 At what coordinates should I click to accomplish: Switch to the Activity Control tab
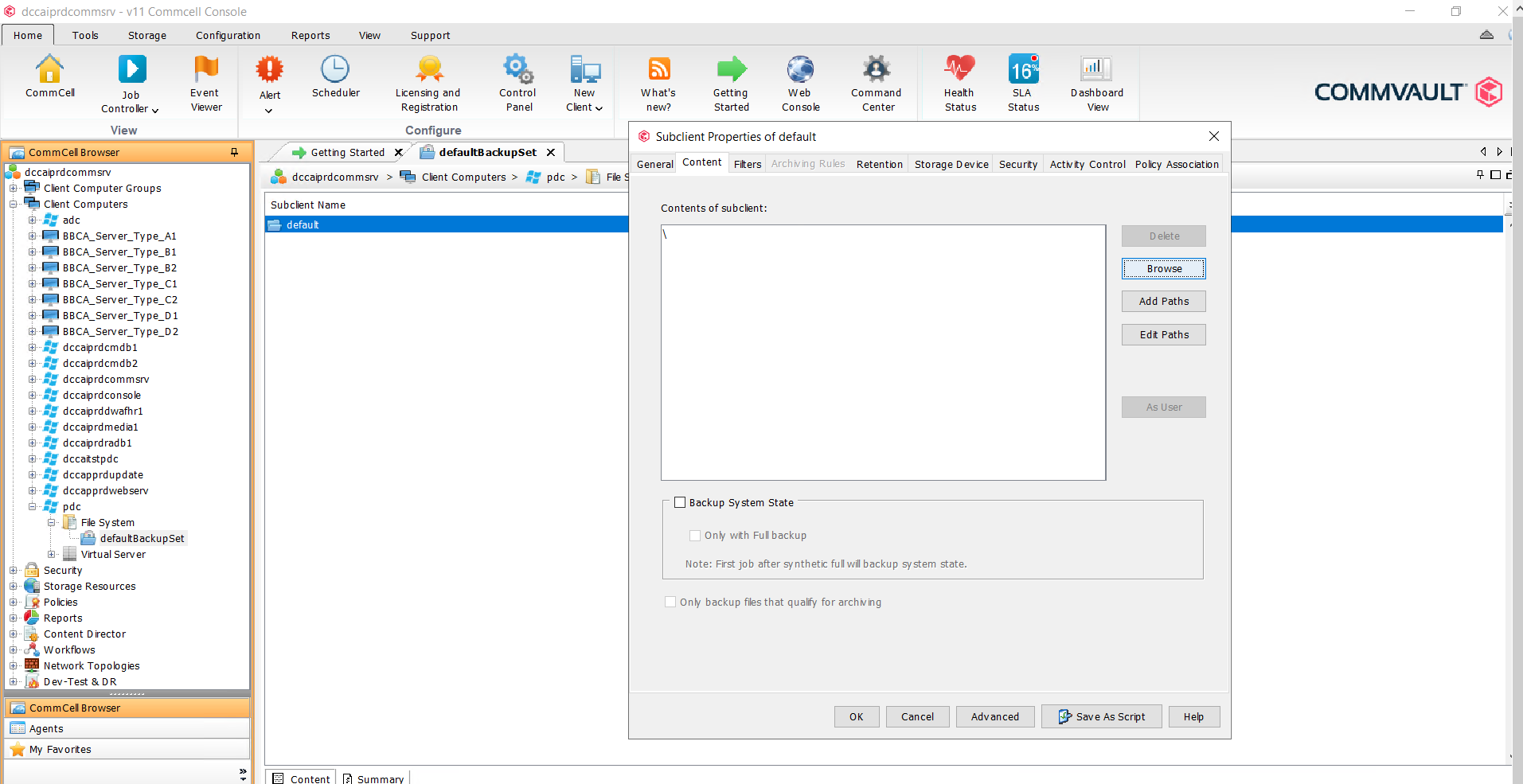tap(1088, 164)
